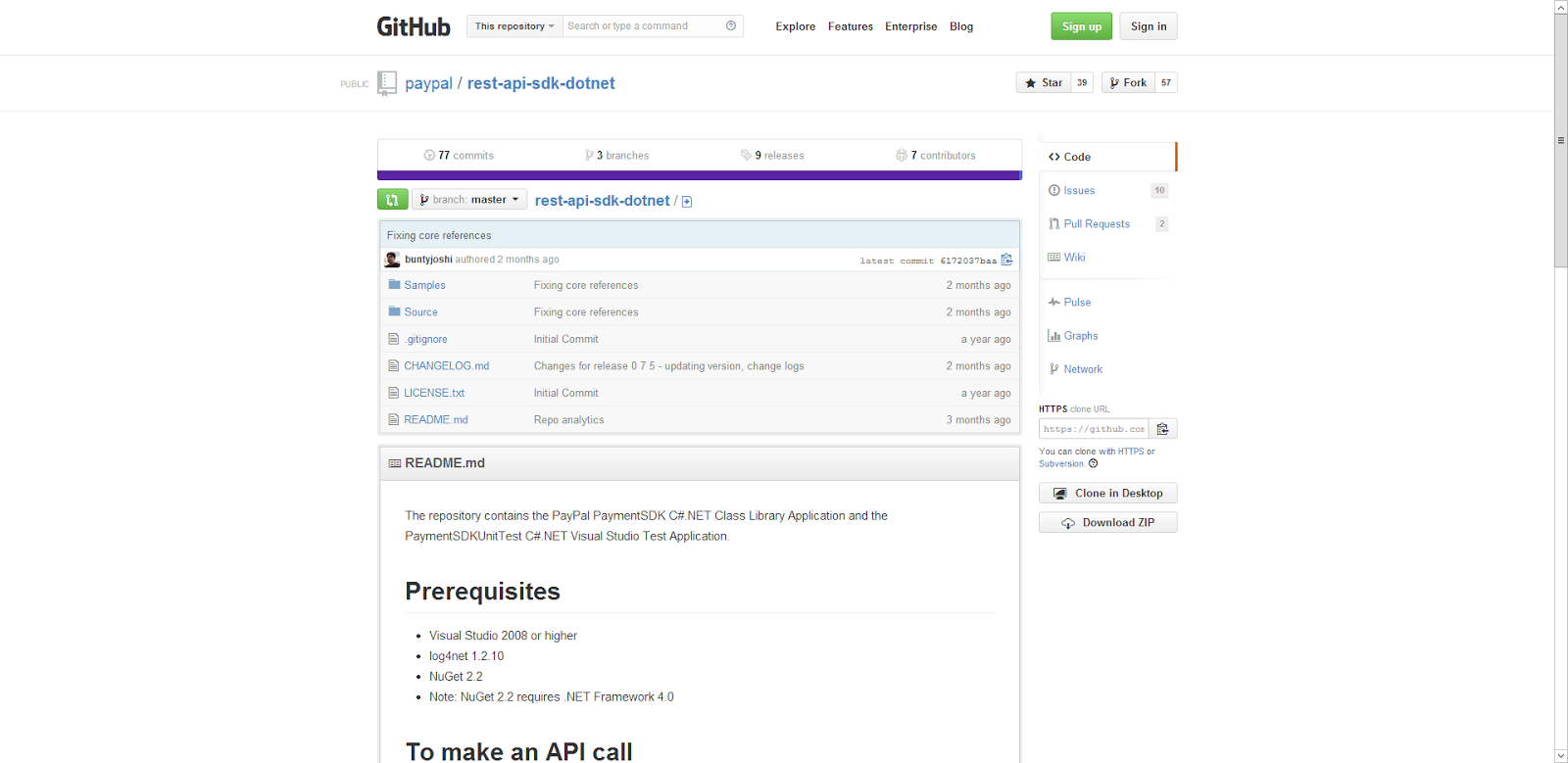Open Blog in the top navigation
The image size is (1568, 763).
[961, 26]
